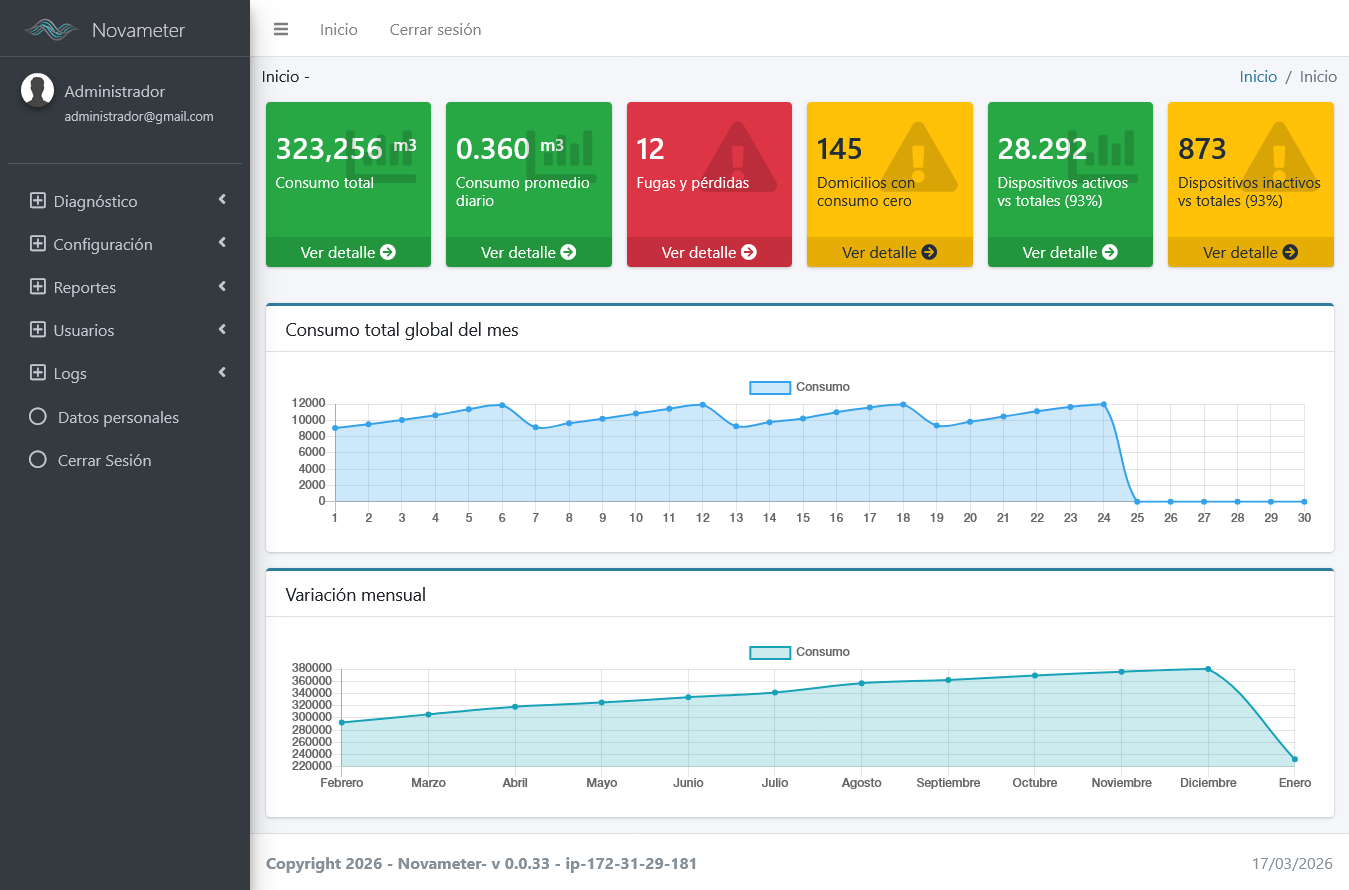
Task: Select Cerrar Sesión in the sidebar
Action: pos(104,460)
